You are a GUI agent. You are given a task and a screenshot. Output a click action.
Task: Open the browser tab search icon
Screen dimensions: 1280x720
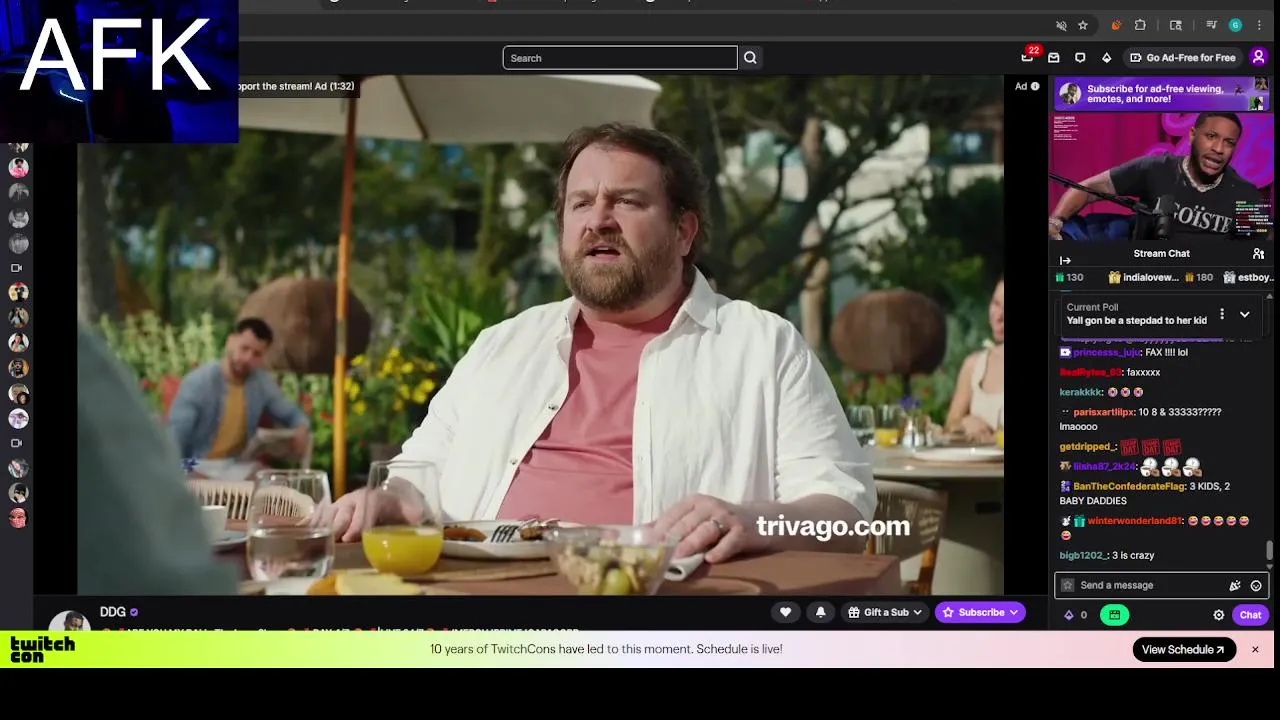click(x=1176, y=25)
